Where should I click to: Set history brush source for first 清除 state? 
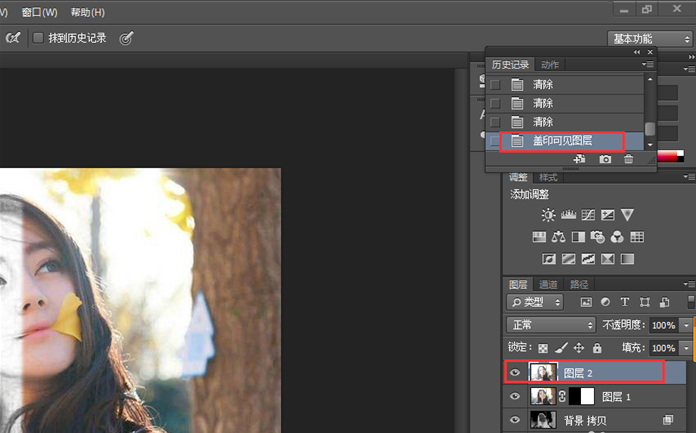pos(495,84)
